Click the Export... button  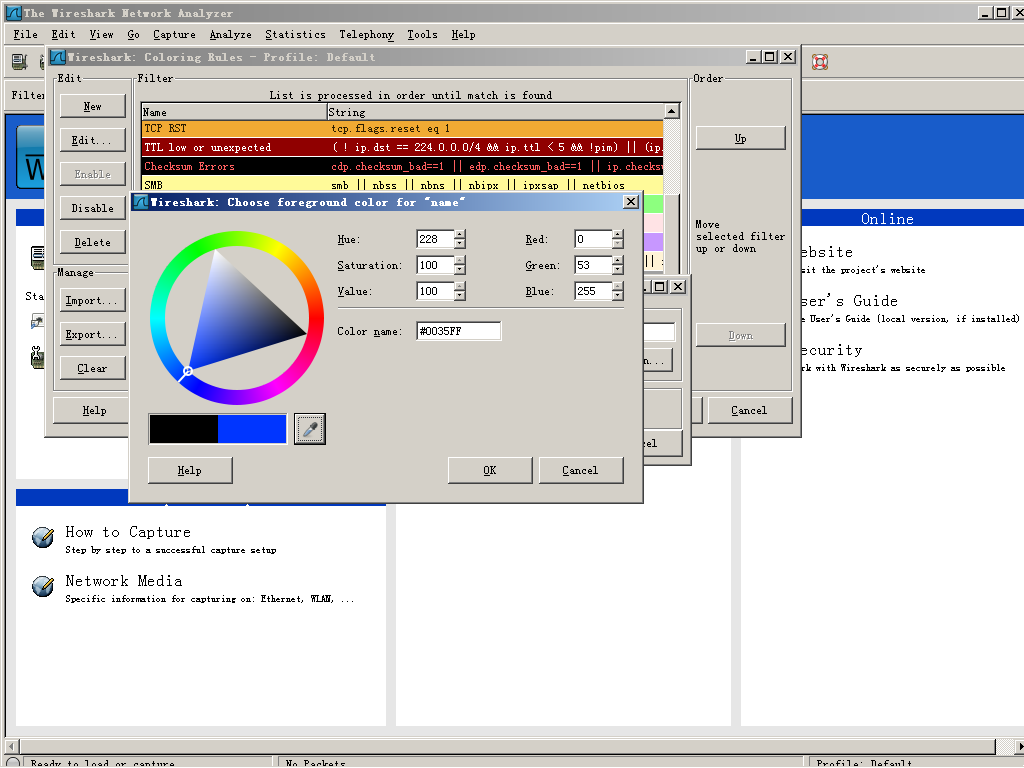[x=93, y=334]
